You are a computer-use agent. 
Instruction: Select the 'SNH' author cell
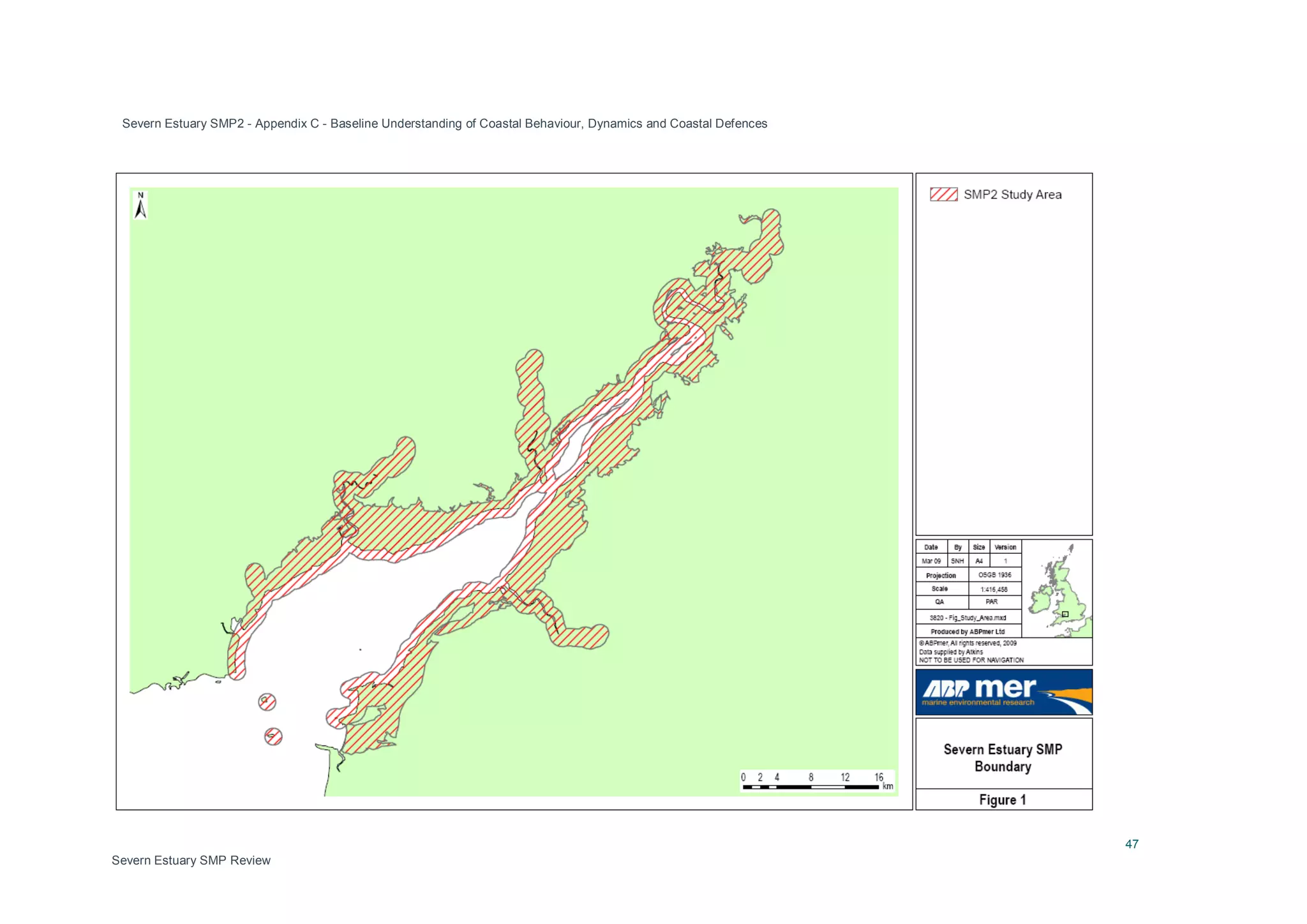click(x=957, y=561)
